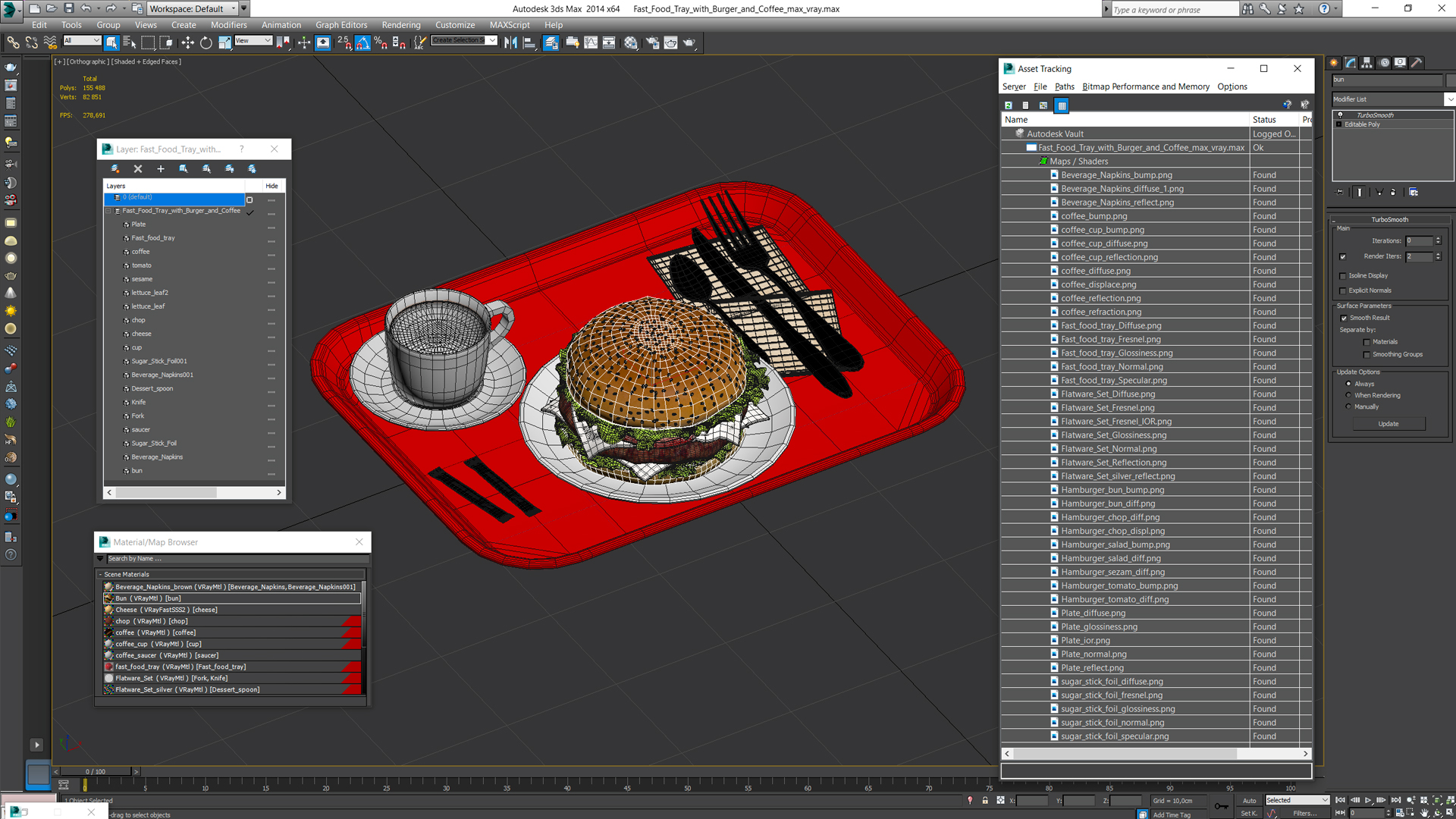Open the Rendering menu
This screenshot has width=1456, height=819.
[x=400, y=25]
